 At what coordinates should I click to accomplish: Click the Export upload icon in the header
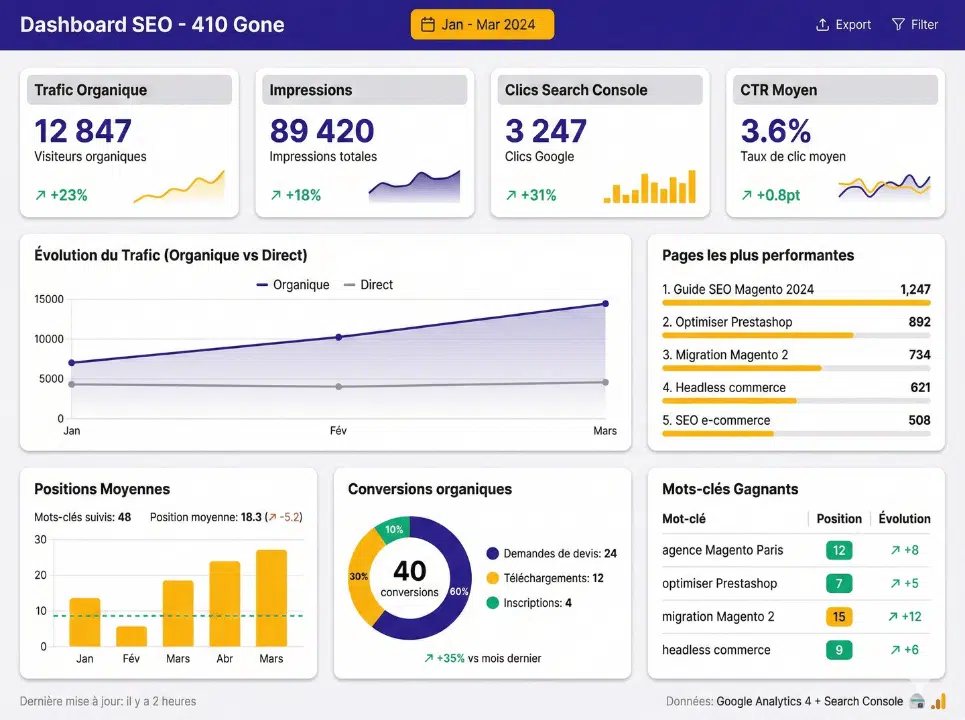coord(823,24)
